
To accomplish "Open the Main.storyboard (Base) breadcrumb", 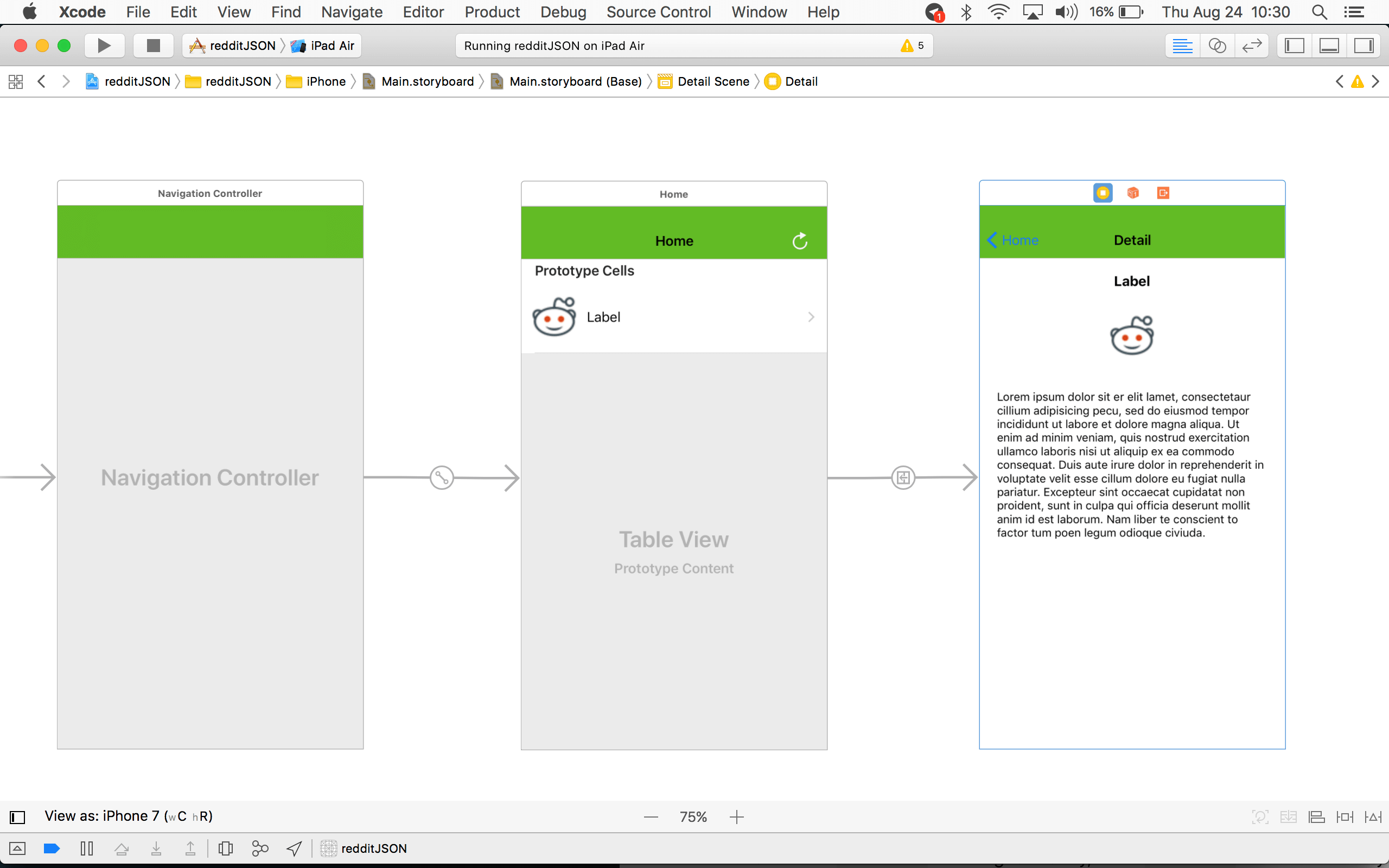I will [575, 81].
